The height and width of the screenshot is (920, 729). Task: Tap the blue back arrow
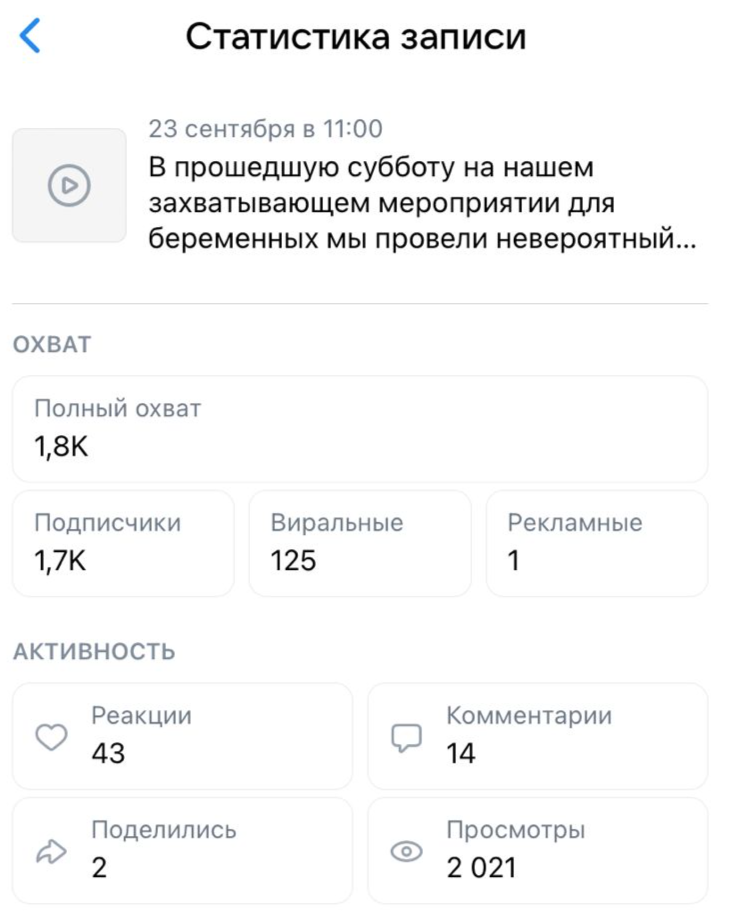[31, 37]
